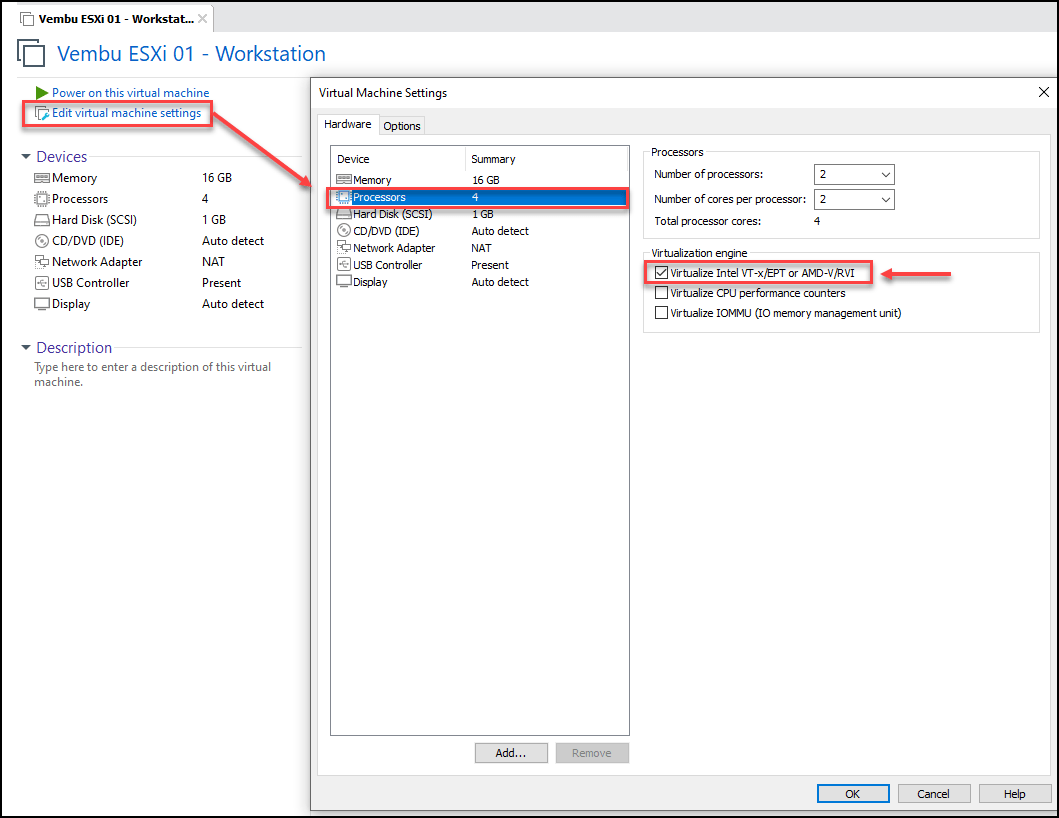
Task: Uncheck Virtualize Intel VT-x/EPT or AMD-V/RVI
Action: 662,273
